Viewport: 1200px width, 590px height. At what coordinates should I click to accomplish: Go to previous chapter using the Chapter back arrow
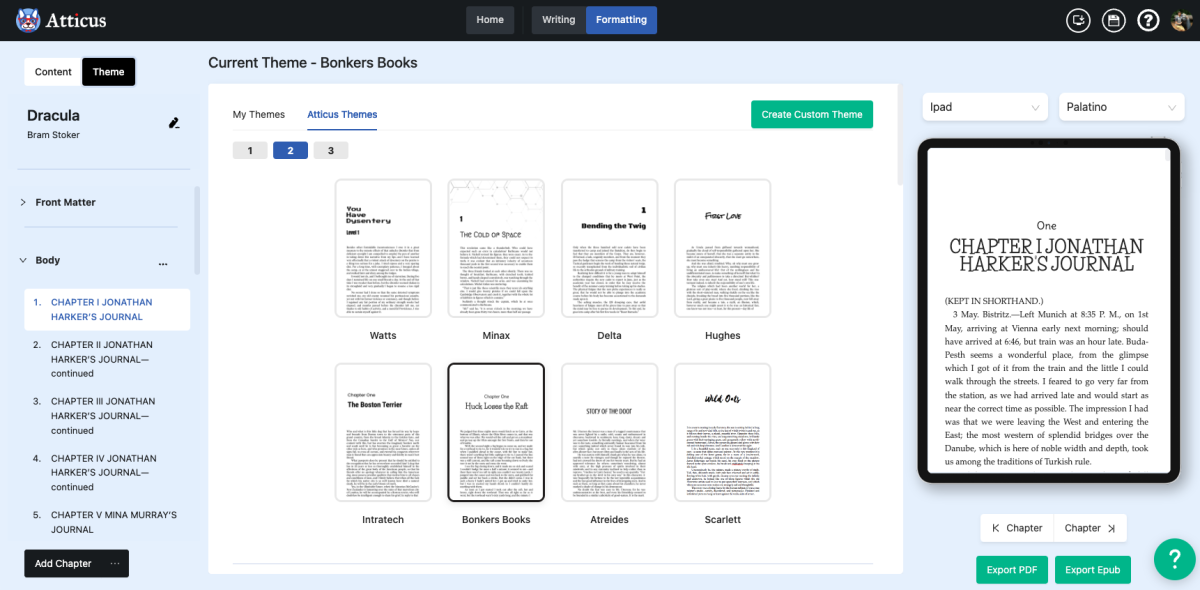1016,527
